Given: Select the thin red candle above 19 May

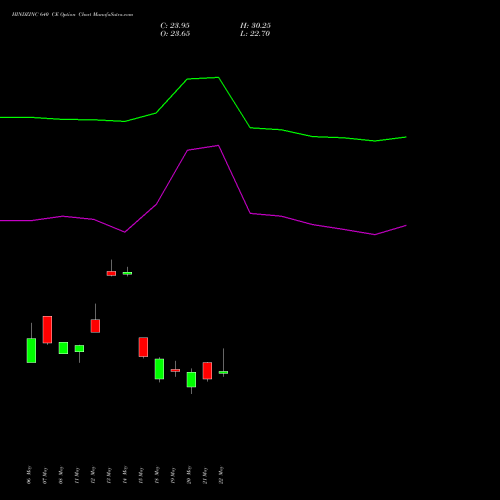Looking at the screenshot, I should [x=175, y=370].
